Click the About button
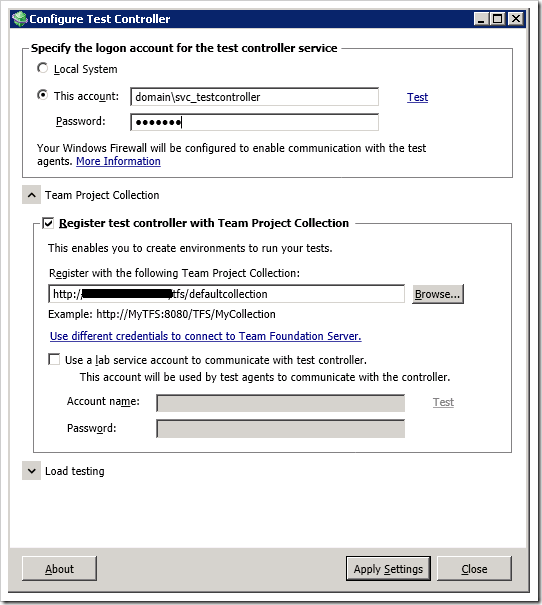 59,569
